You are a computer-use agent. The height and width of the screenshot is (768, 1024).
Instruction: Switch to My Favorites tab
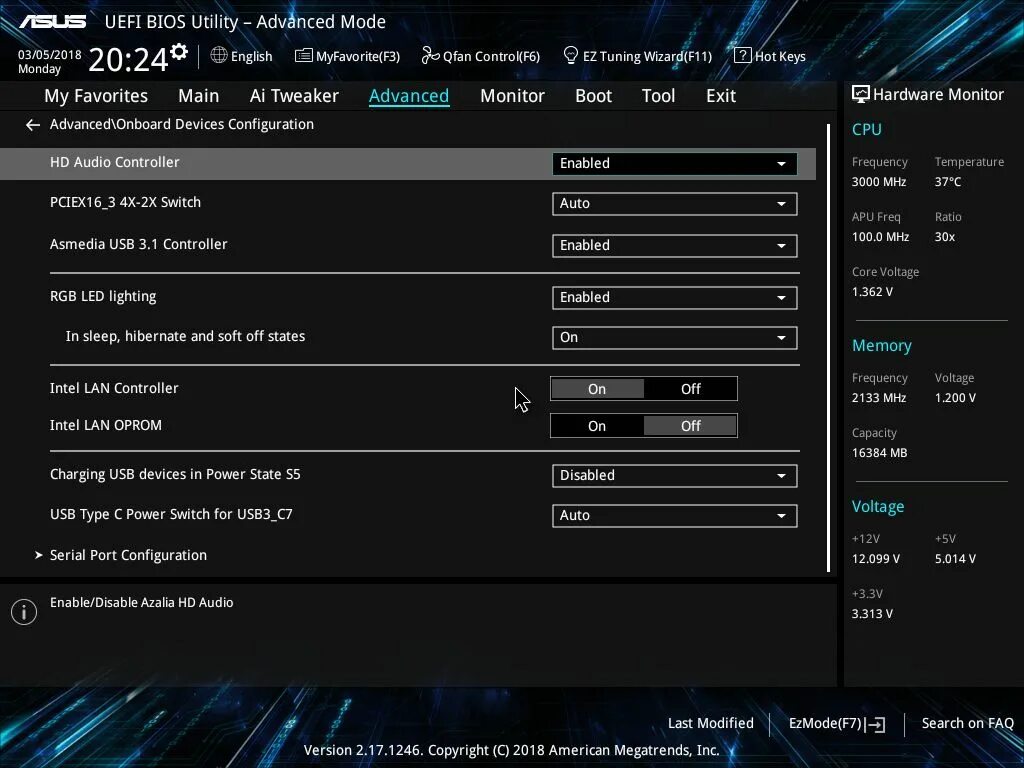96,96
